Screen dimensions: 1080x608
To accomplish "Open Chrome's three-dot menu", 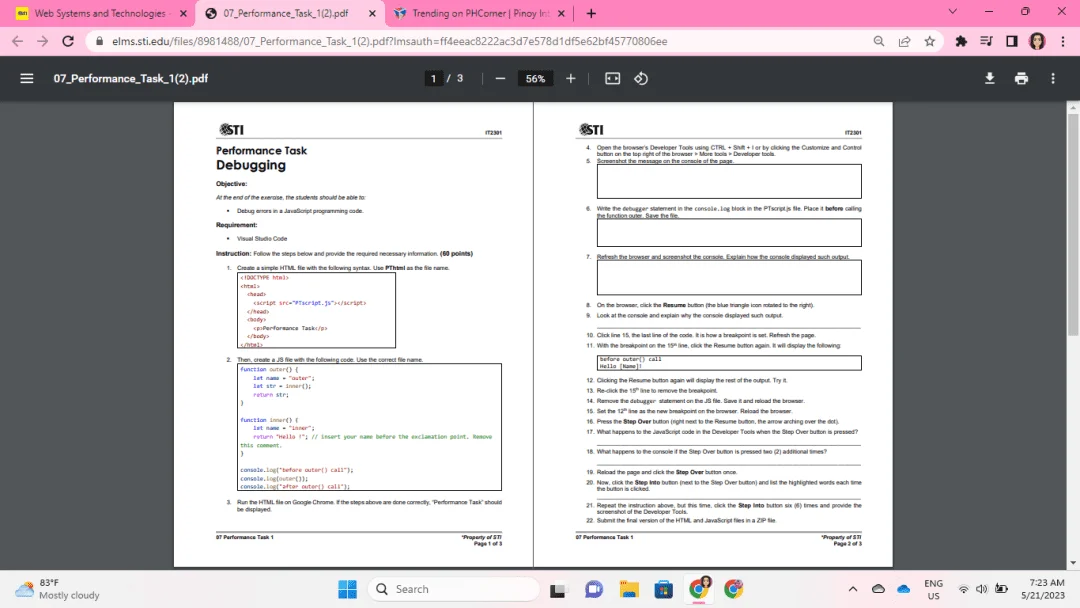I will pos(1063,41).
